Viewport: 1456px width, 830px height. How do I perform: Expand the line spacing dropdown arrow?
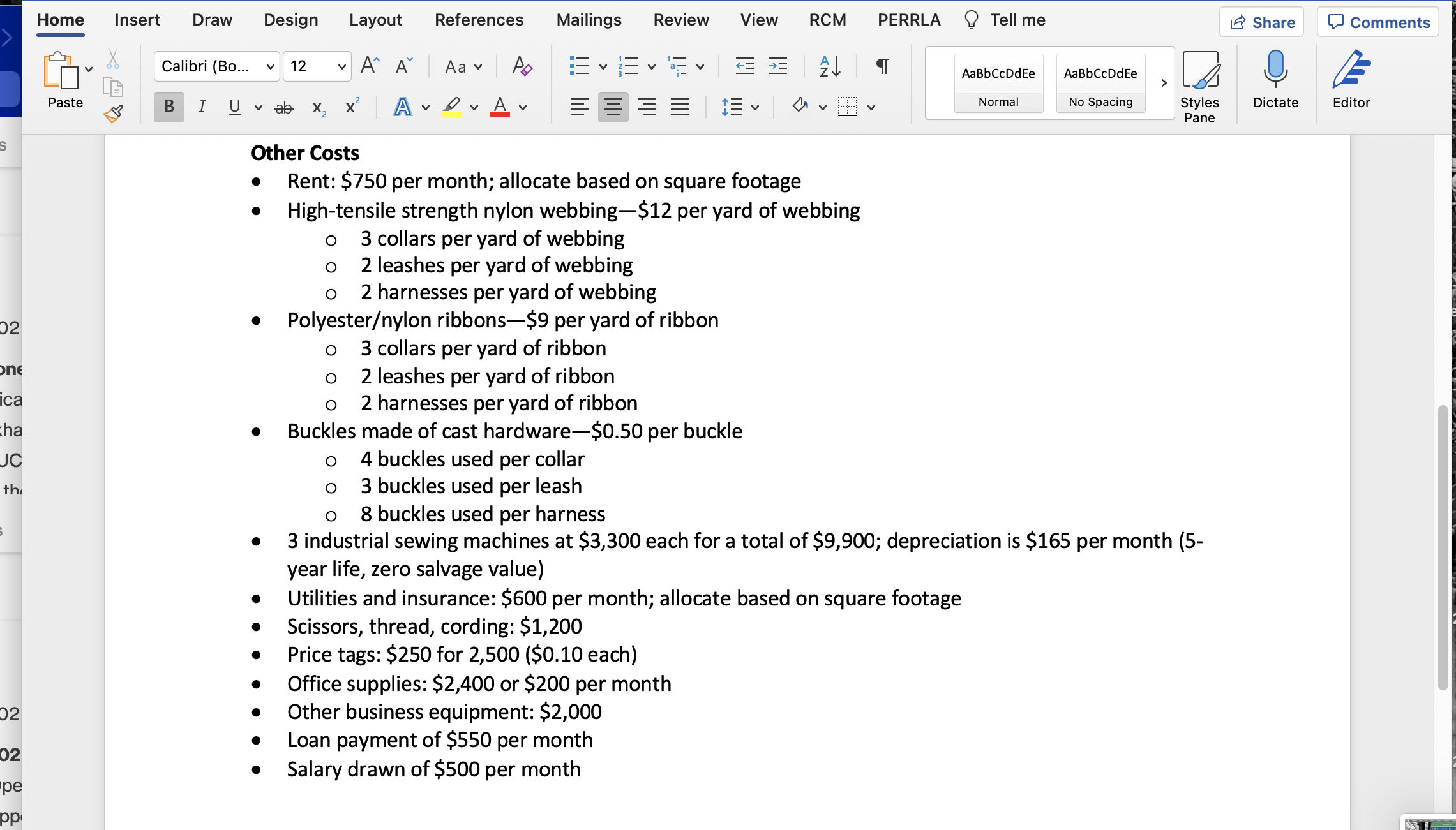(755, 107)
